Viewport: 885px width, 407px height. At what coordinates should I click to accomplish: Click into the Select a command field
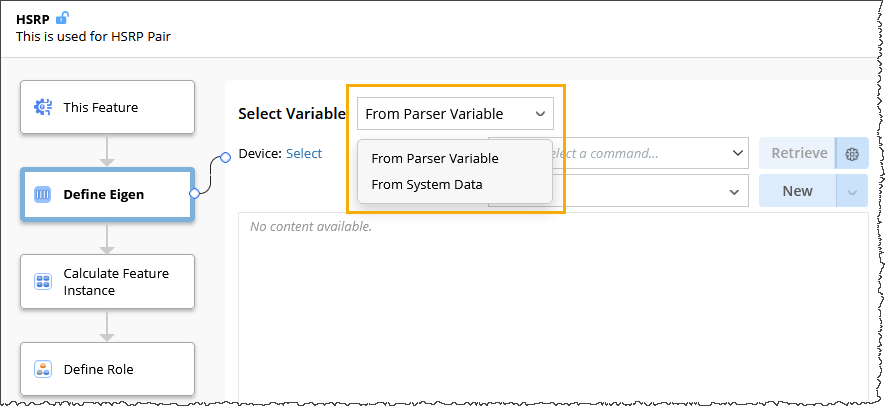640,154
